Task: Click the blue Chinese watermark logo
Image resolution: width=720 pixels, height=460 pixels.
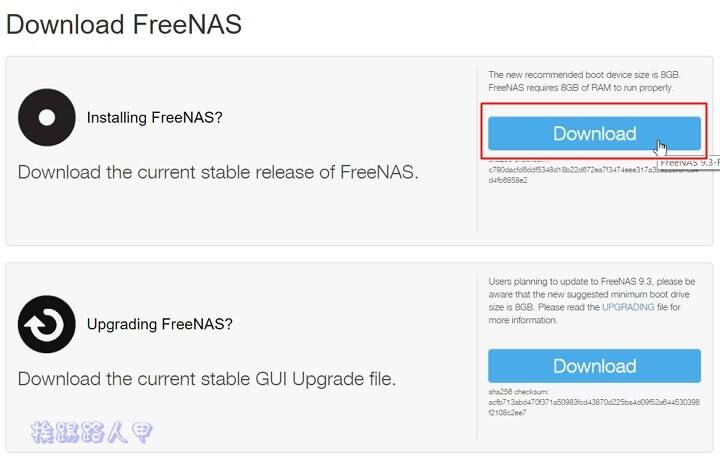Action: click(x=91, y=432)
